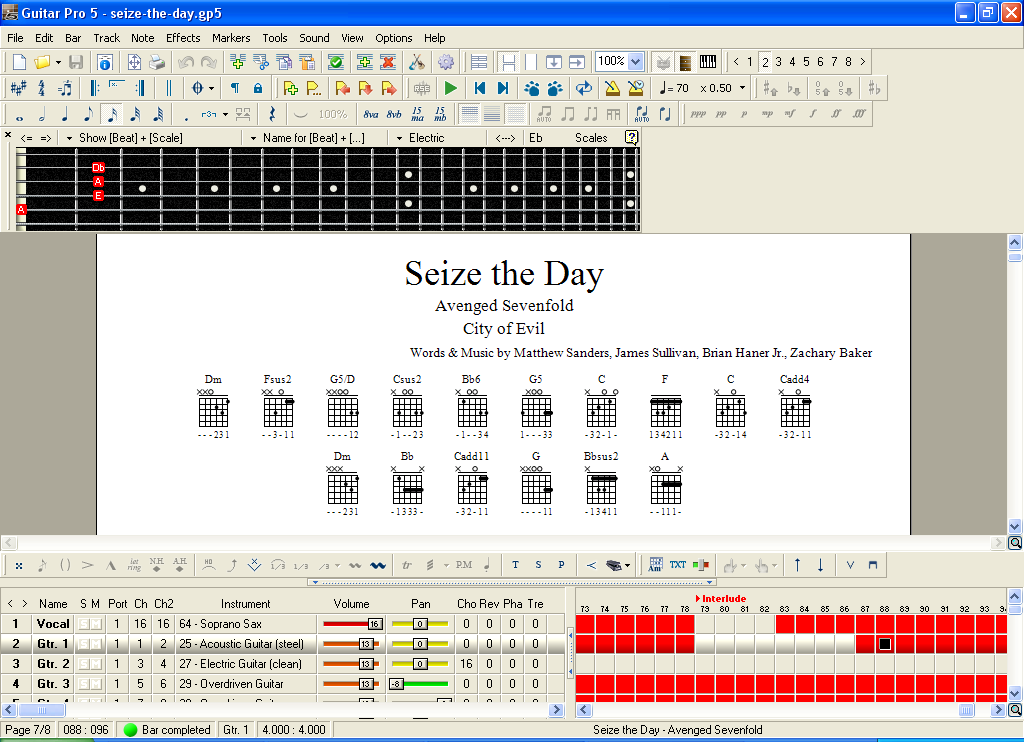Click the 8va octave icon
Image resolution: width=1024 pixels, height=742 pixels.
coord(371,115)
